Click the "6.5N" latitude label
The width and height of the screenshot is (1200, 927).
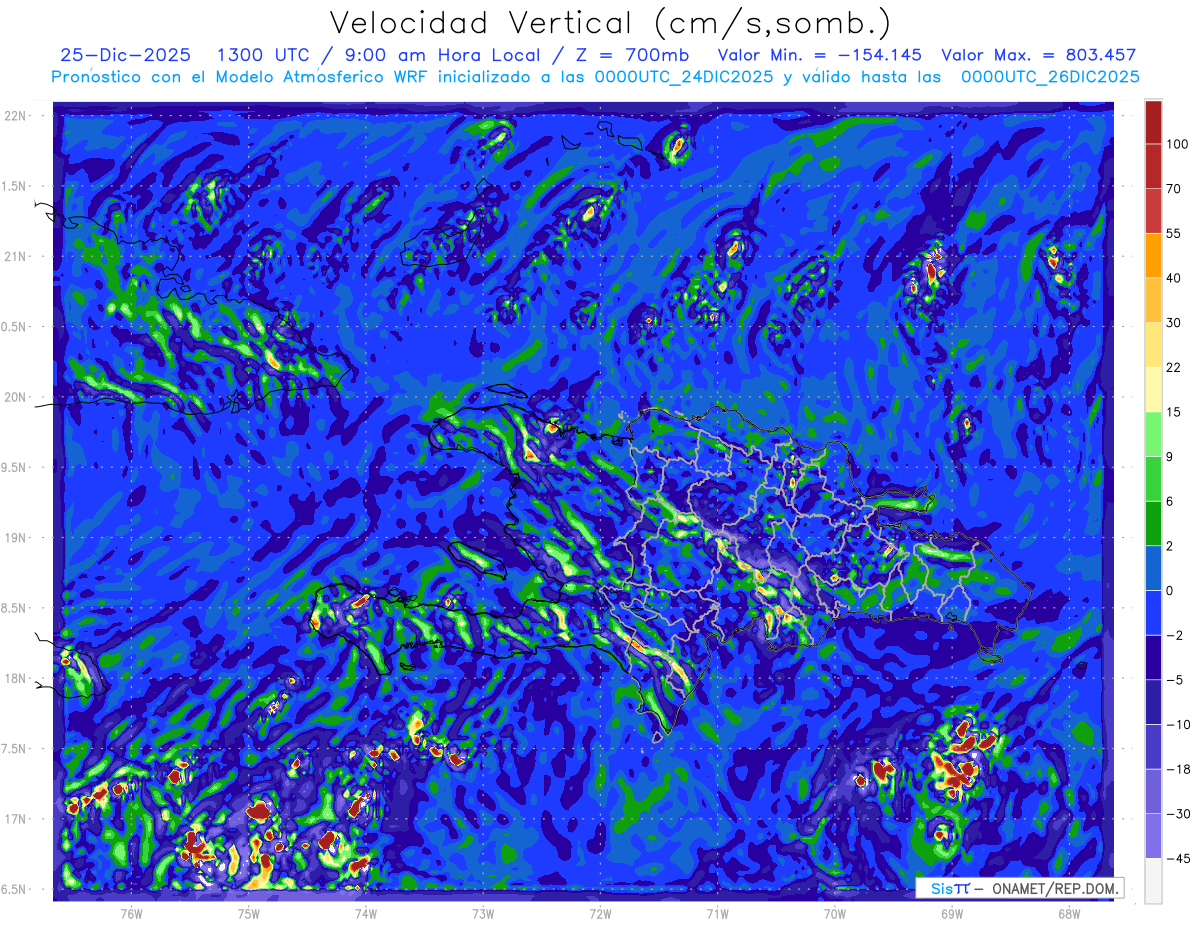pyautogui.click(x=15, y=890)
